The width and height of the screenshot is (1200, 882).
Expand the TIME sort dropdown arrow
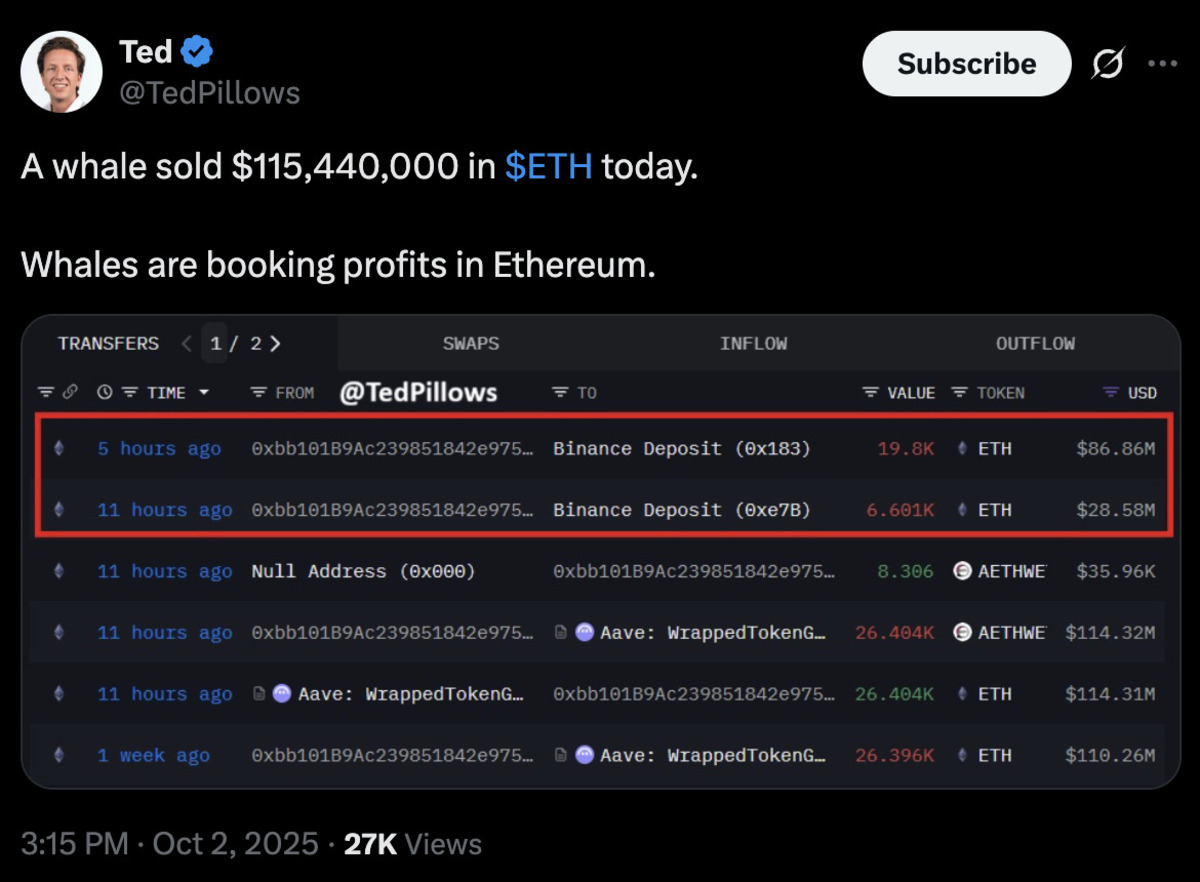(x=204, y=393)
